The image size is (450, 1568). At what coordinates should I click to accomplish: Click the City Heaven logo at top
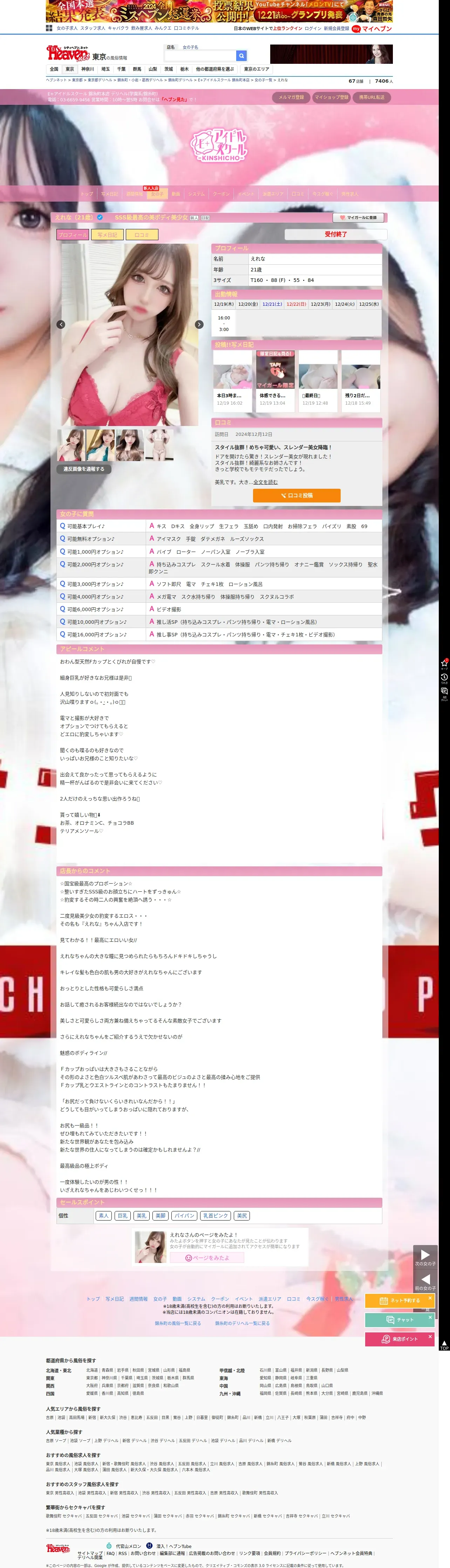(68, 53)
